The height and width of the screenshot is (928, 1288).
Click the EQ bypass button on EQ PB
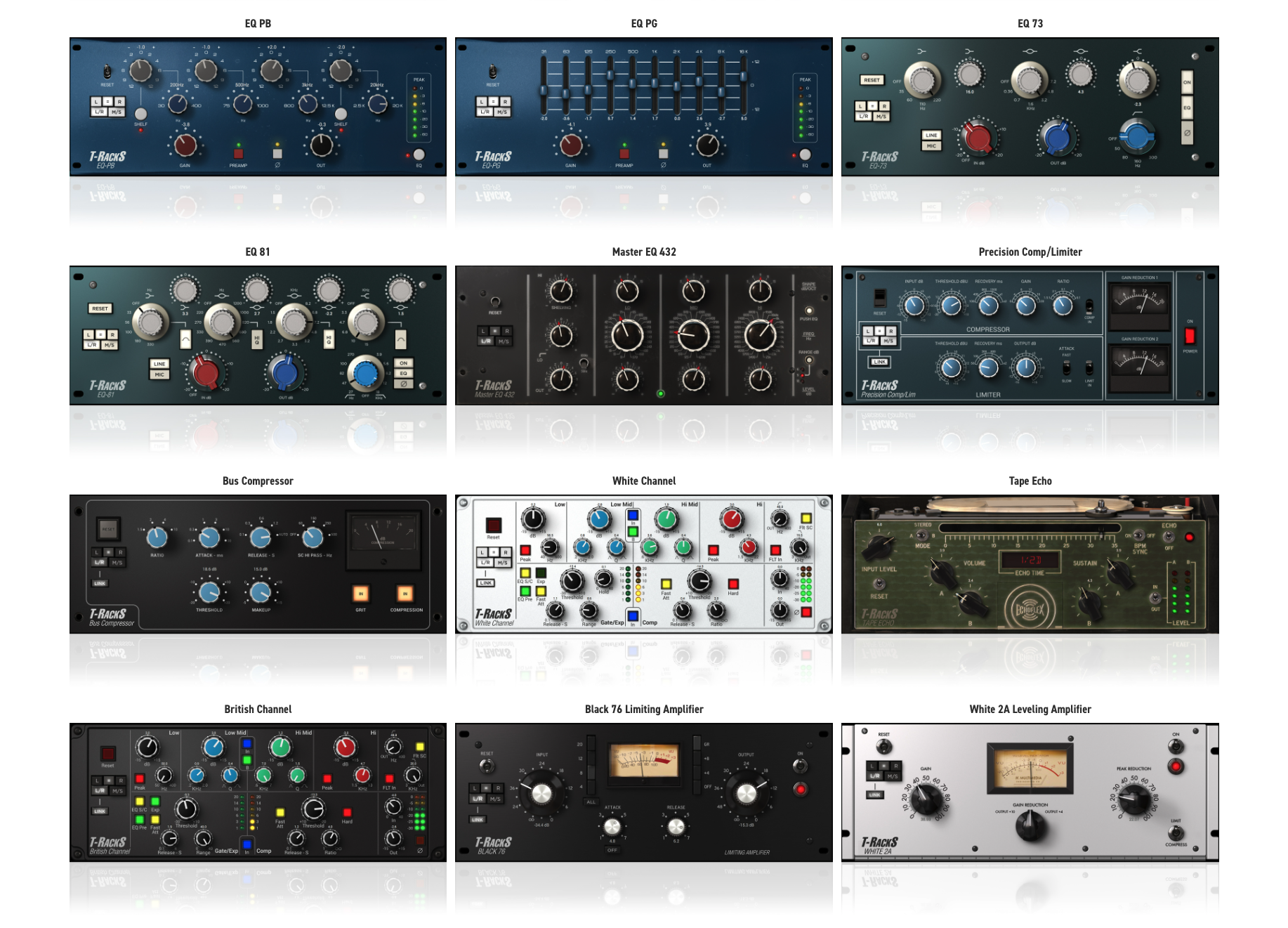(x=419, y=155)
